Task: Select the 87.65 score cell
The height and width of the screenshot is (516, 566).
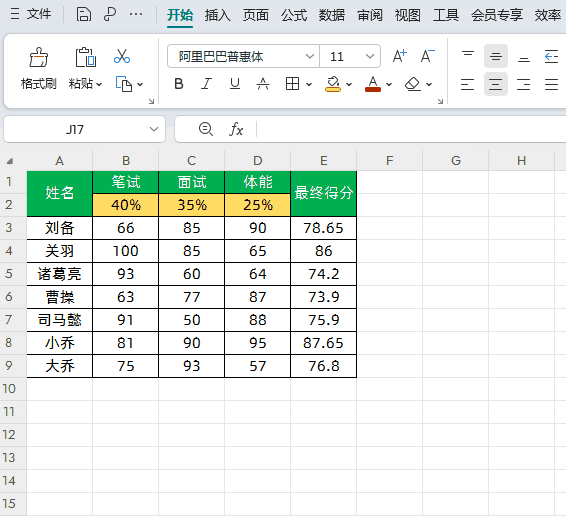Action: 323,343
